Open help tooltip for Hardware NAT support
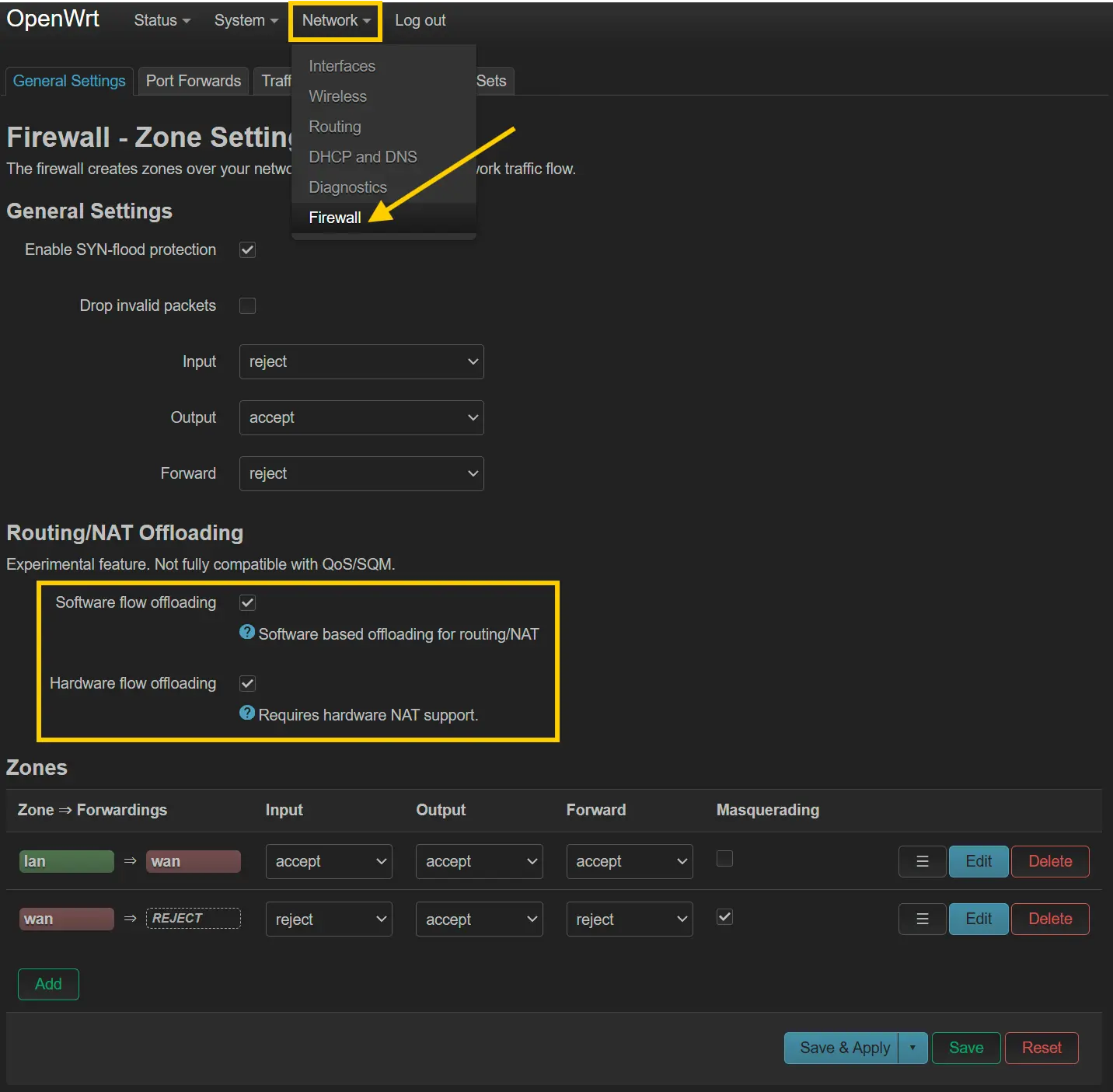The width and height of the screenshot is (1113, 1092). tap(247, 713)
